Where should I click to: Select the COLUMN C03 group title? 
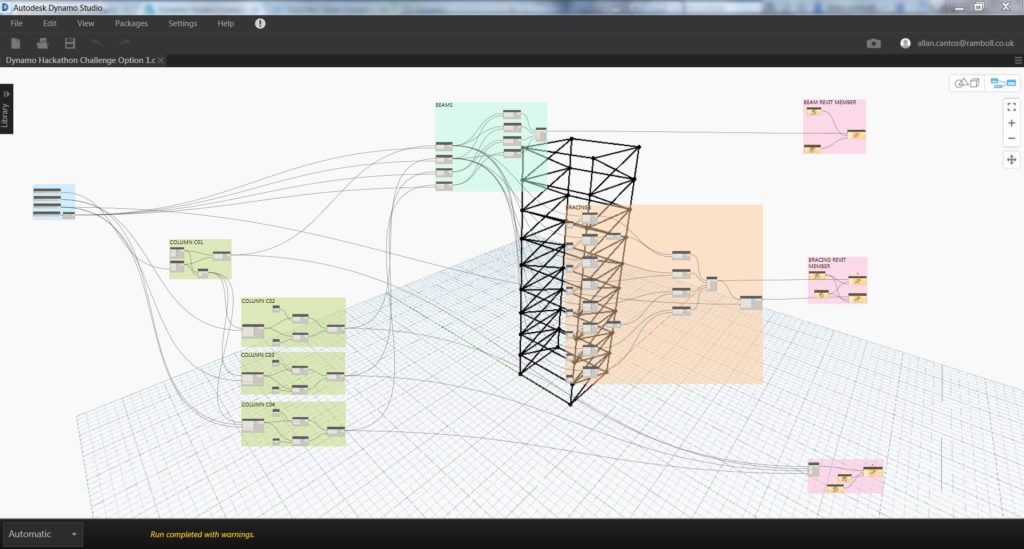coord(257,354)
